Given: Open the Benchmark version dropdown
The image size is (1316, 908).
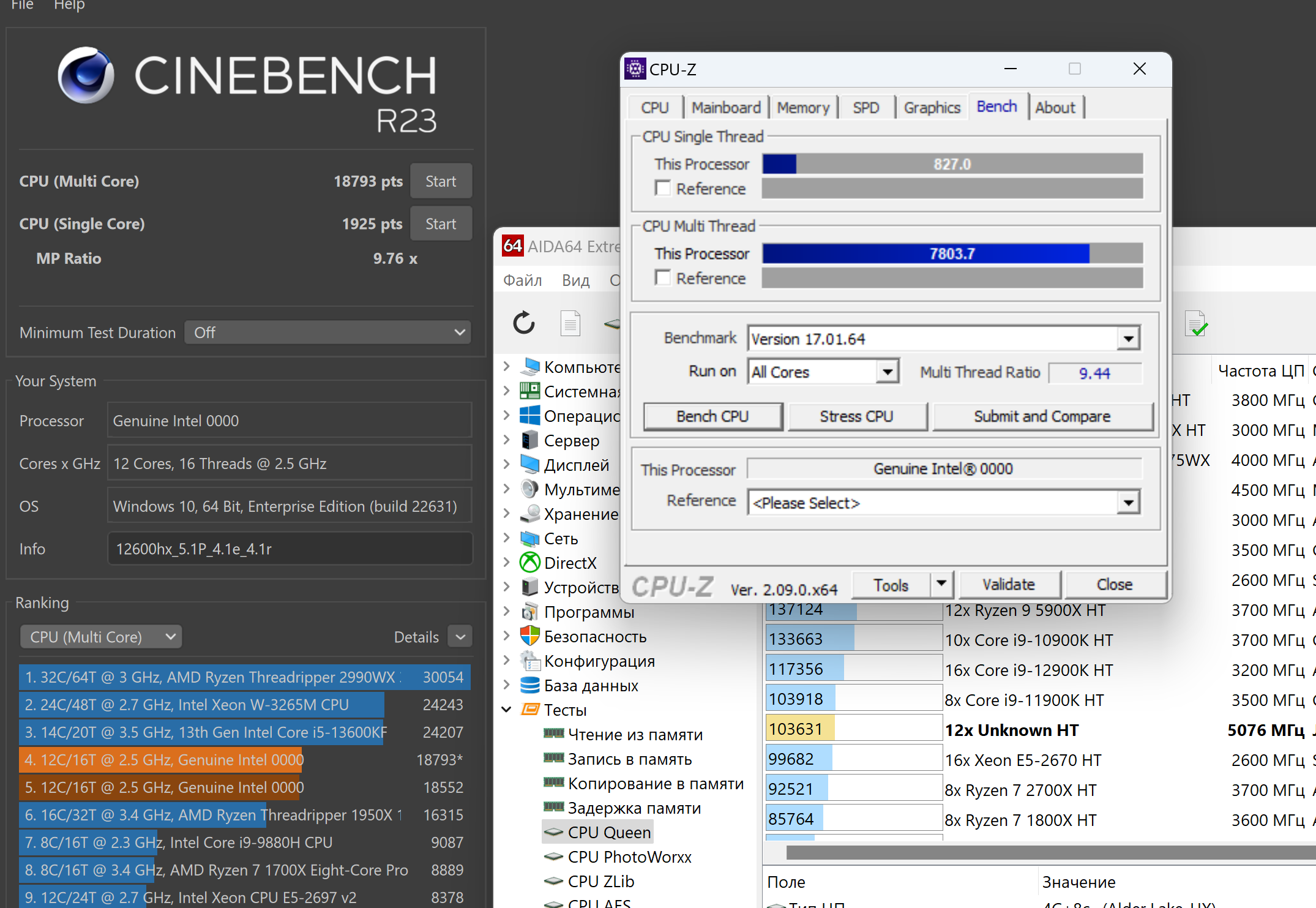Looking at the screenshot, I should pyautogui.click(x=1128, y=339).
